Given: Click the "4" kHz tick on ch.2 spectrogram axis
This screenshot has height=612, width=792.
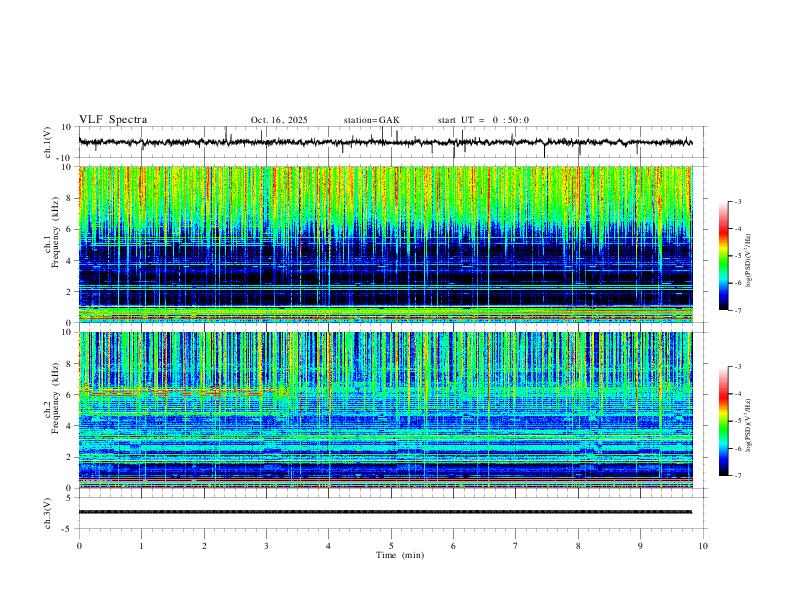Looking at the screenshot, I should (x=69, y=426).
